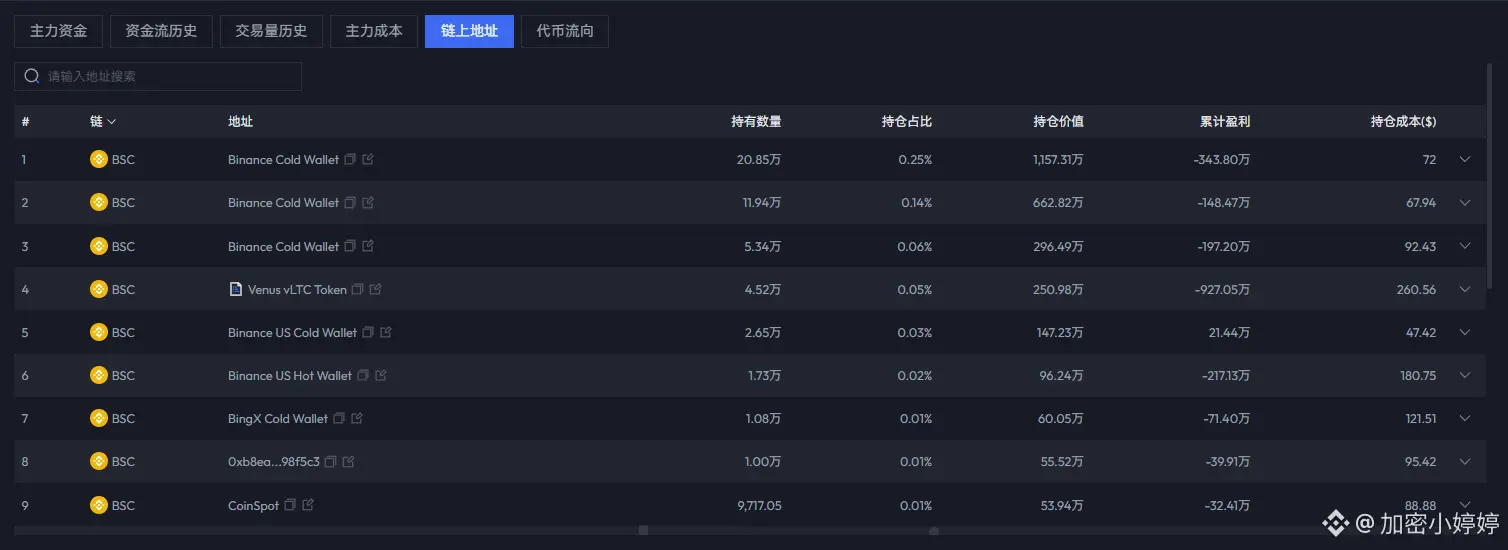
Task: Click the Venus vLTC contract document icon
Action: pyautogui.click(x=236, y=290)
